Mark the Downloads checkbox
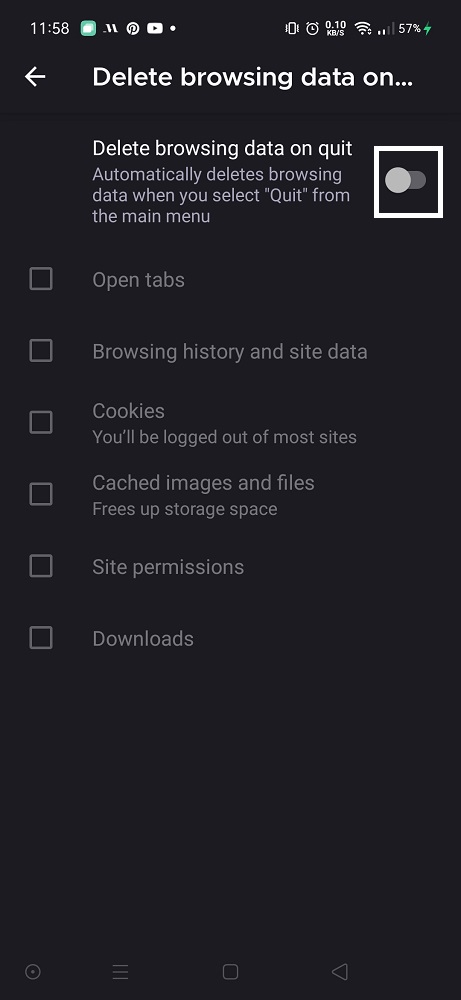461x1000 pixels. click(x=41, y=638)
